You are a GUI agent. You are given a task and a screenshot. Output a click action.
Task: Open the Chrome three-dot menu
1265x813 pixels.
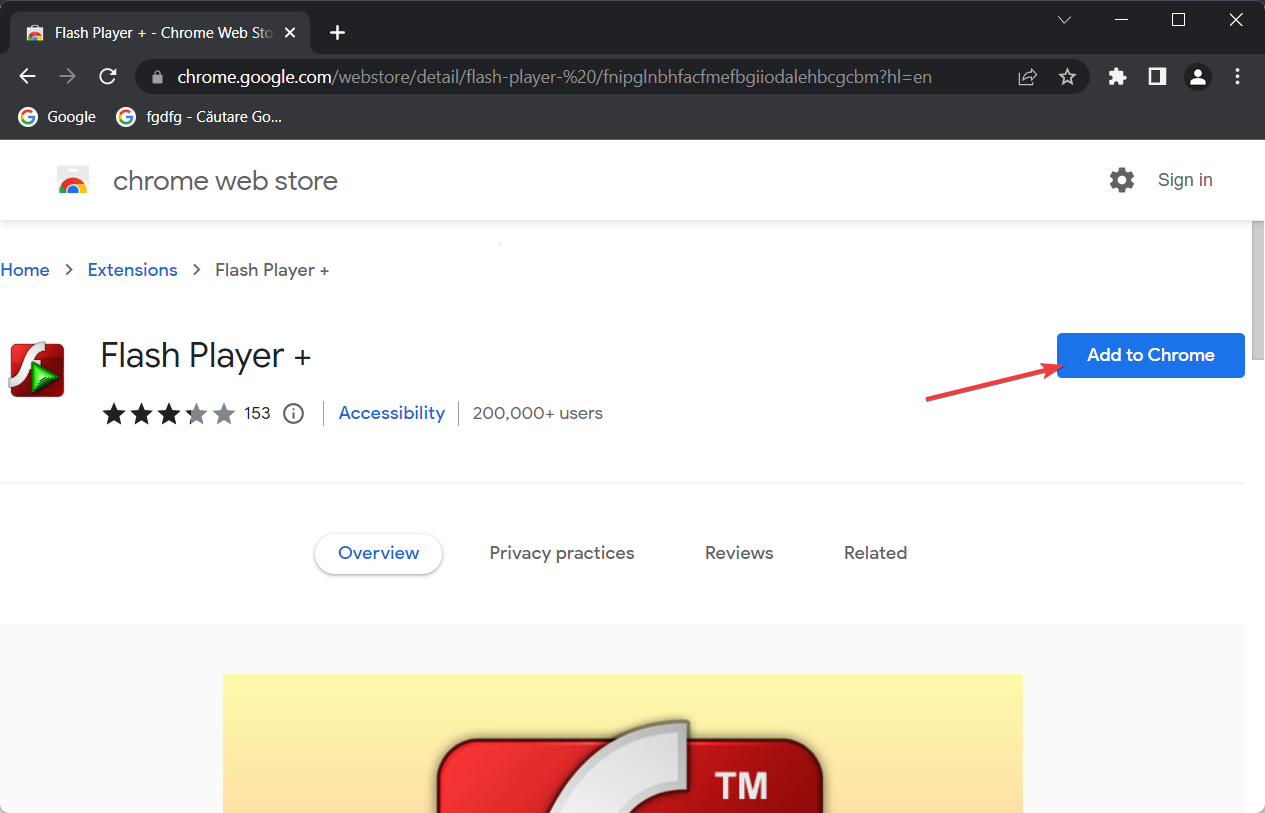point(1238,77)
